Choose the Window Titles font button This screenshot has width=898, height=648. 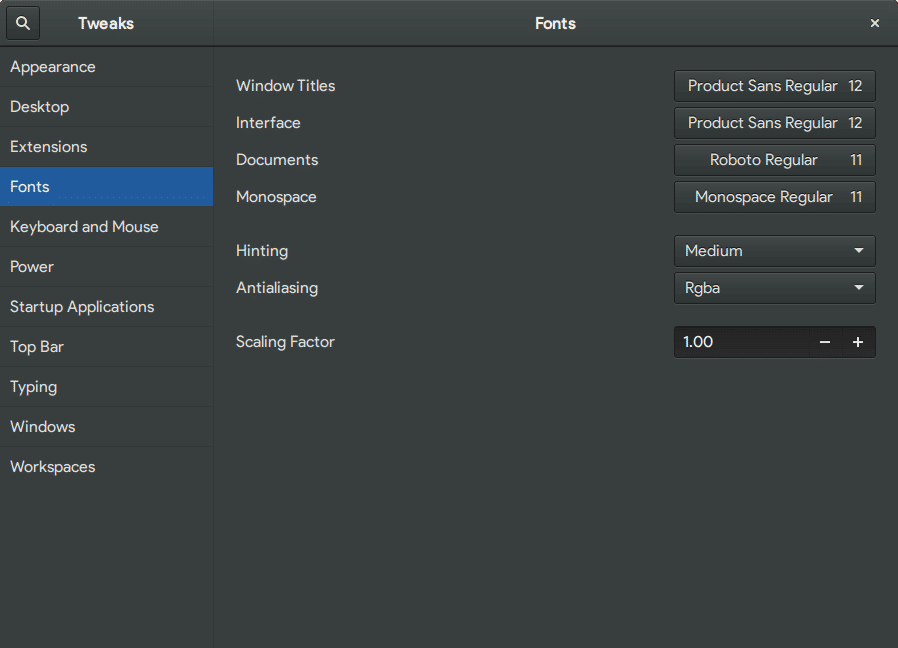pyautogui.click(x=775, y=86)
